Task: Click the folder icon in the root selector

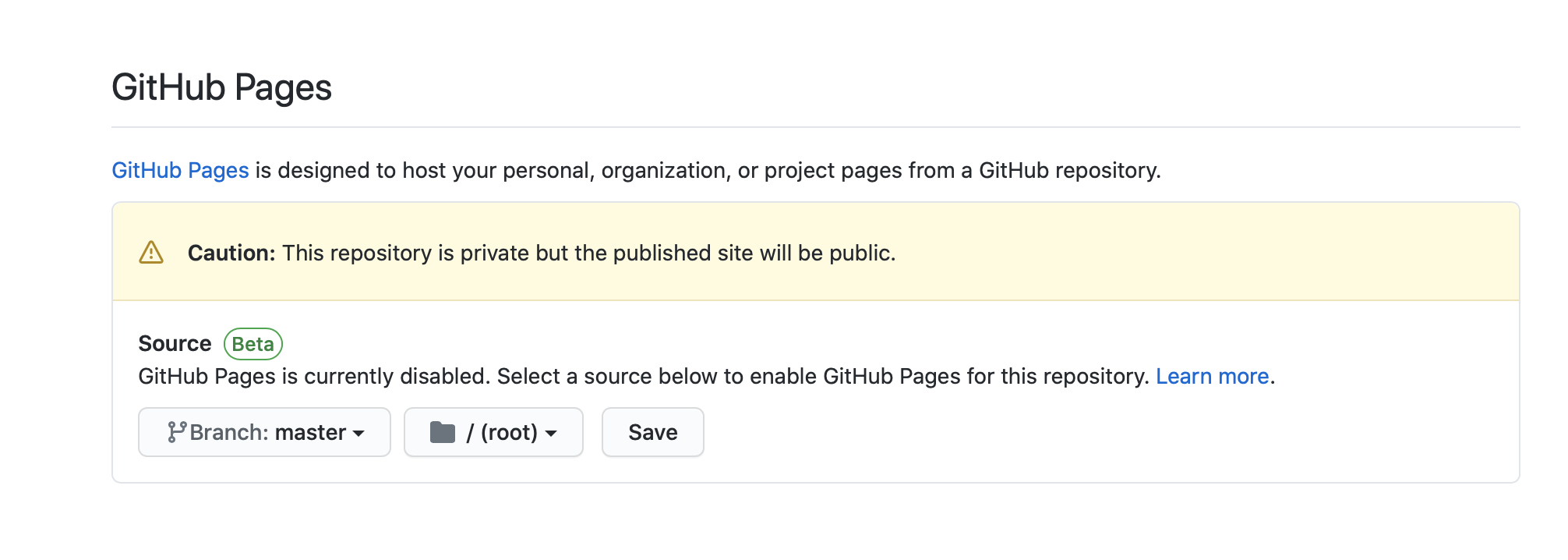Action: click(443, 432)
